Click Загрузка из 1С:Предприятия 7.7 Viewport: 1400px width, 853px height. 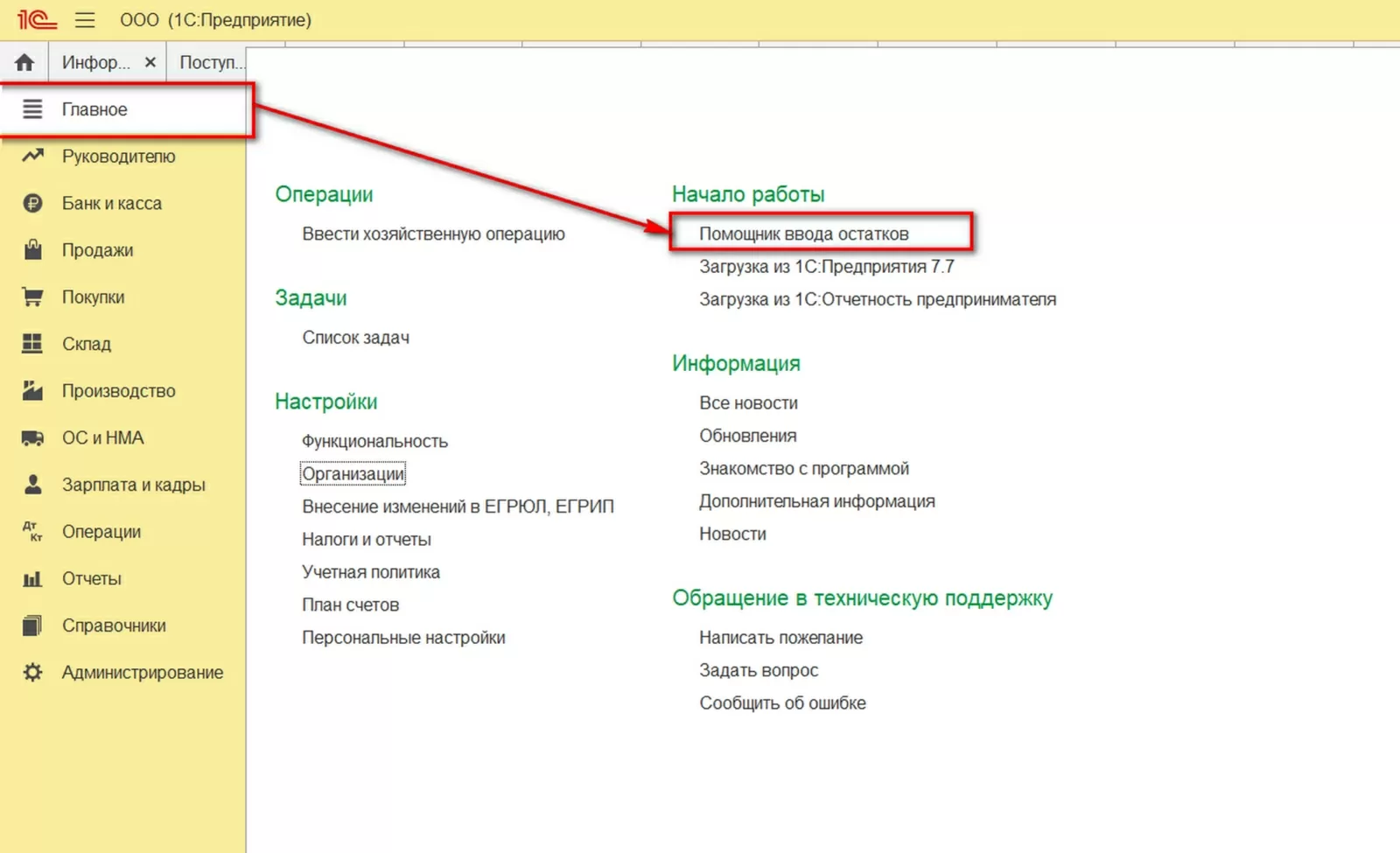(826, 267)
